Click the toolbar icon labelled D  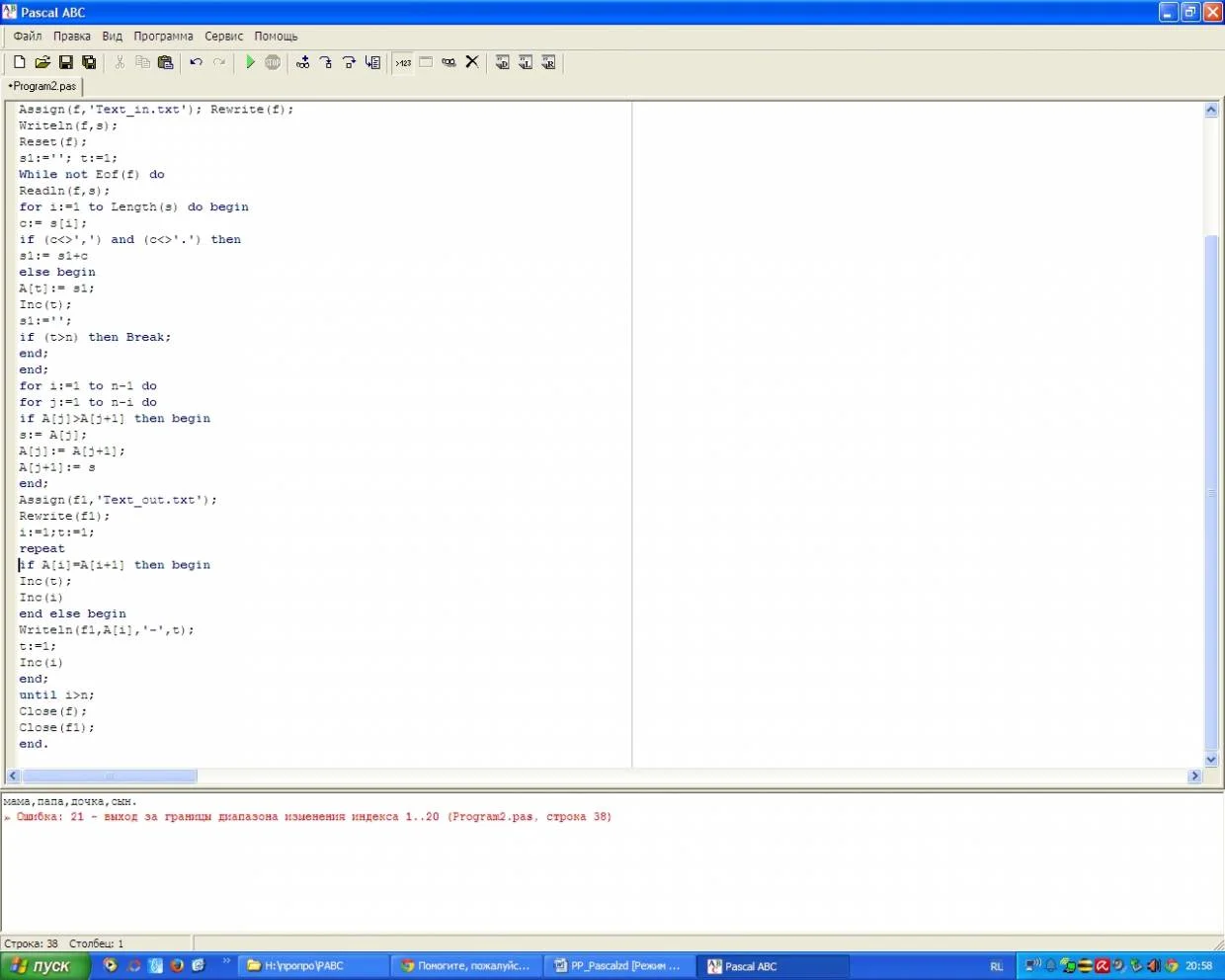[x=502, y=62]
